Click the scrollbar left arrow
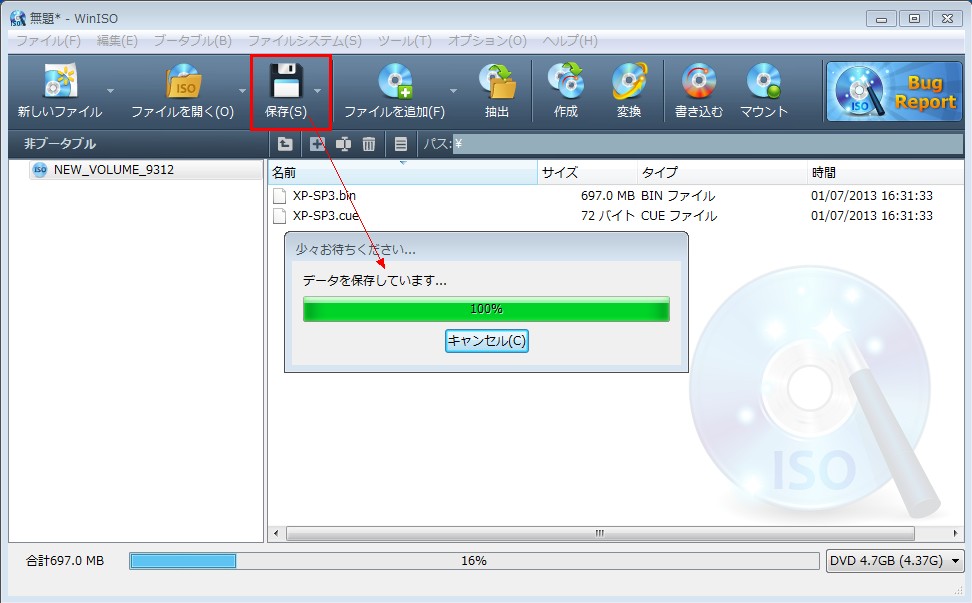Screen dimensions: 972x603 276,534
